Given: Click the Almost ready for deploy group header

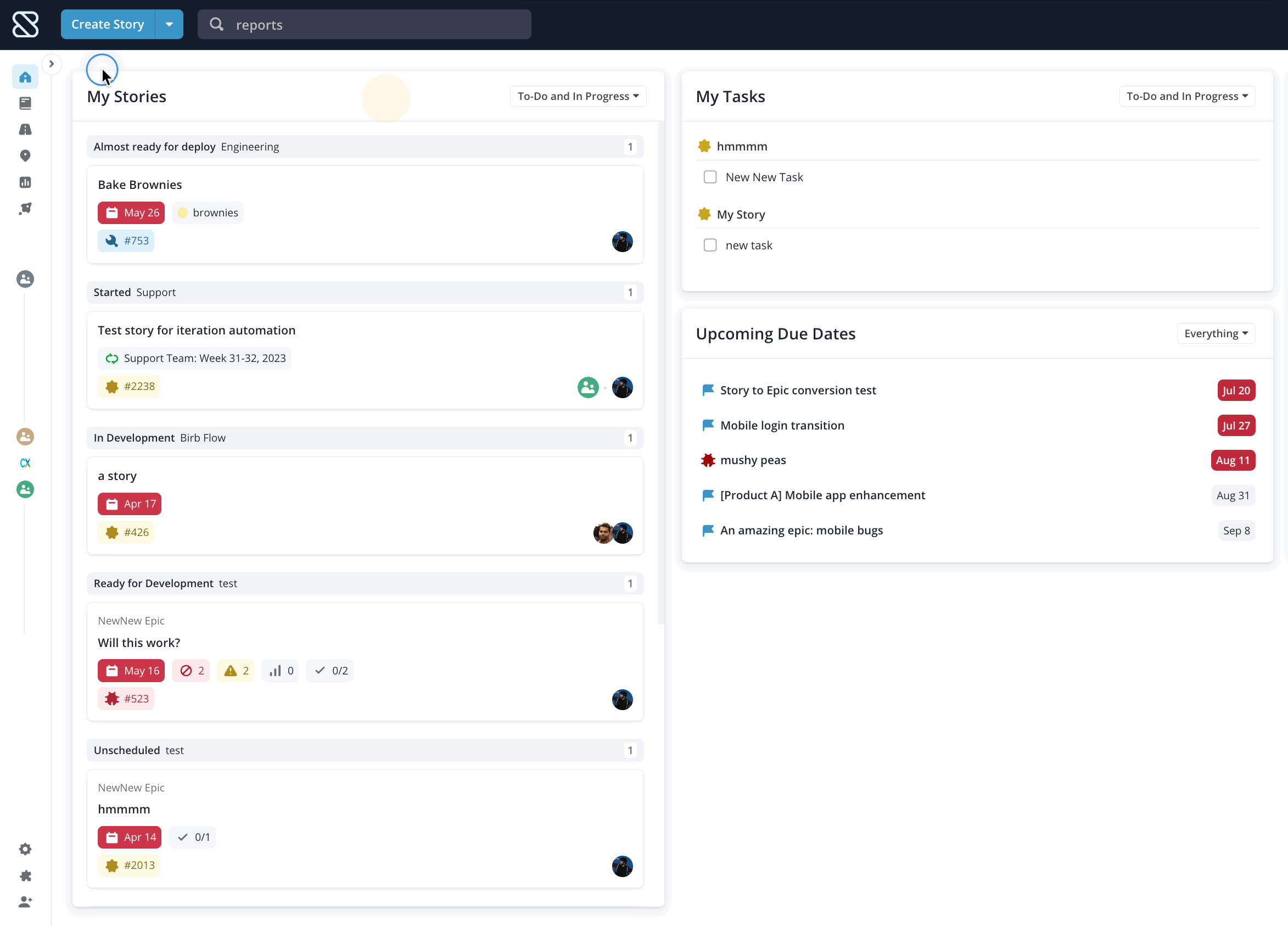Looking at the screenshot, I should pyautogui.click(x=365, y=147).
